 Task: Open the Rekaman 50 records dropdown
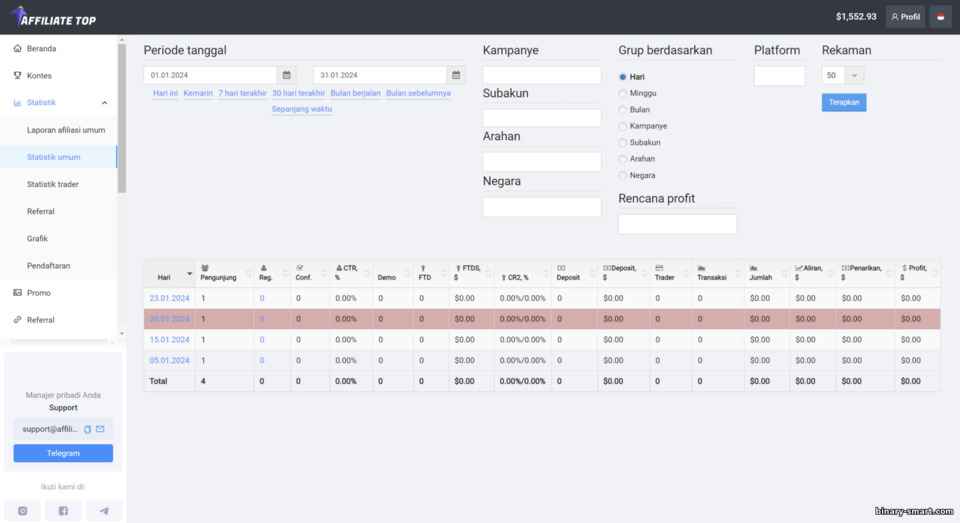click(842, 75)
